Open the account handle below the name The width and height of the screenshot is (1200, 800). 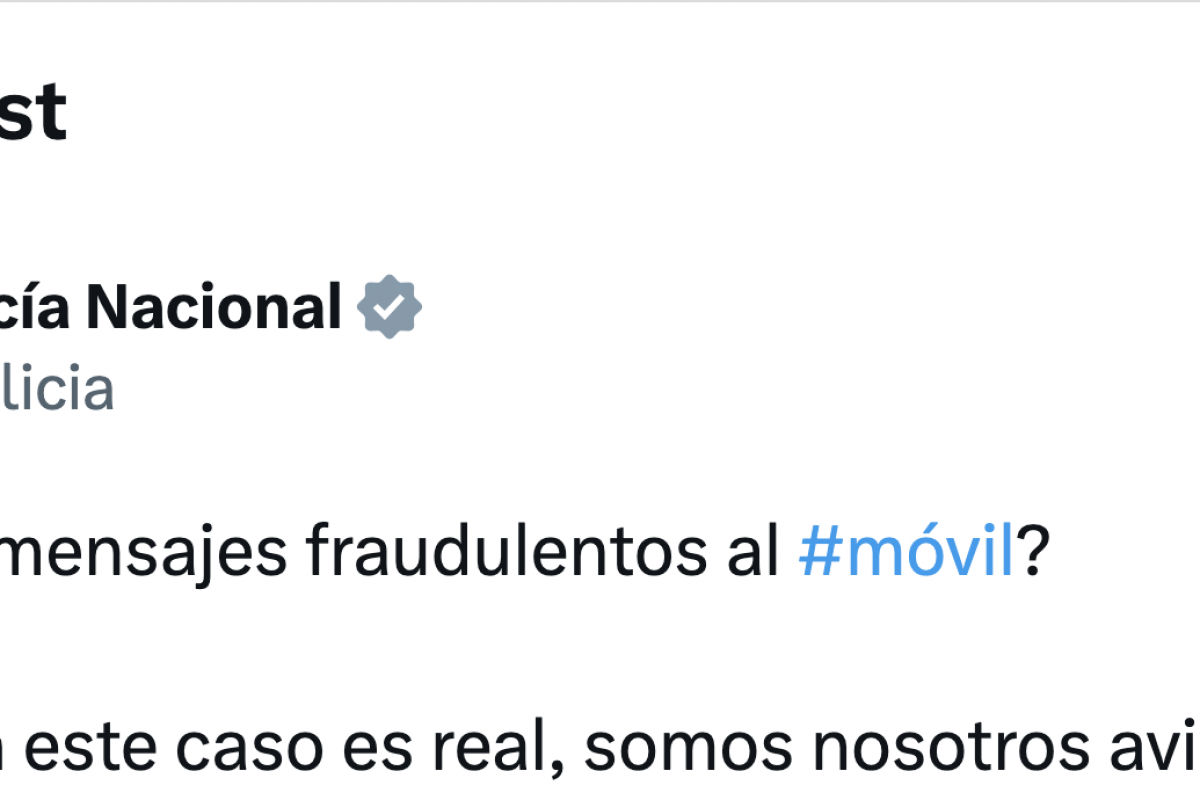(56, 390)
